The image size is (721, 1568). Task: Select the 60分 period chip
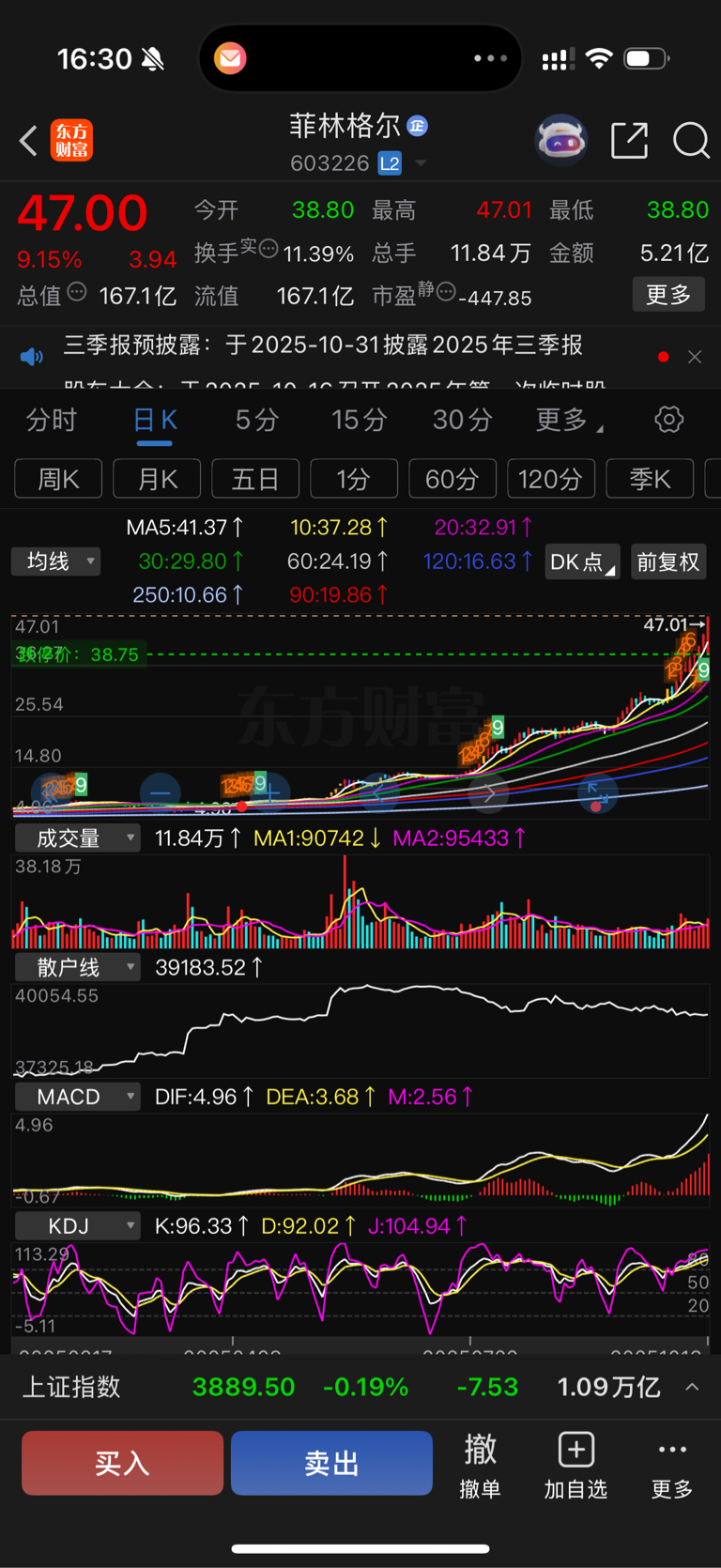[453, 479]
